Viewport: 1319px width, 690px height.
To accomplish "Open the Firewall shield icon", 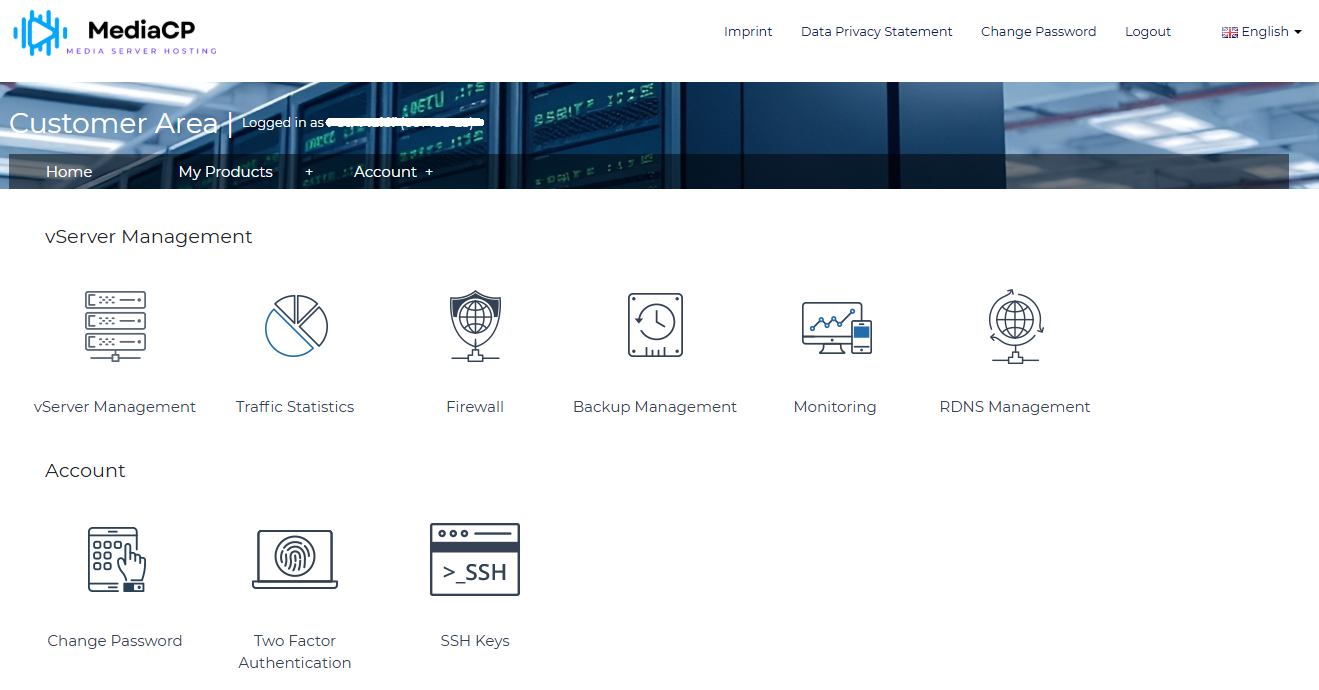I will (x=475, y=326).
